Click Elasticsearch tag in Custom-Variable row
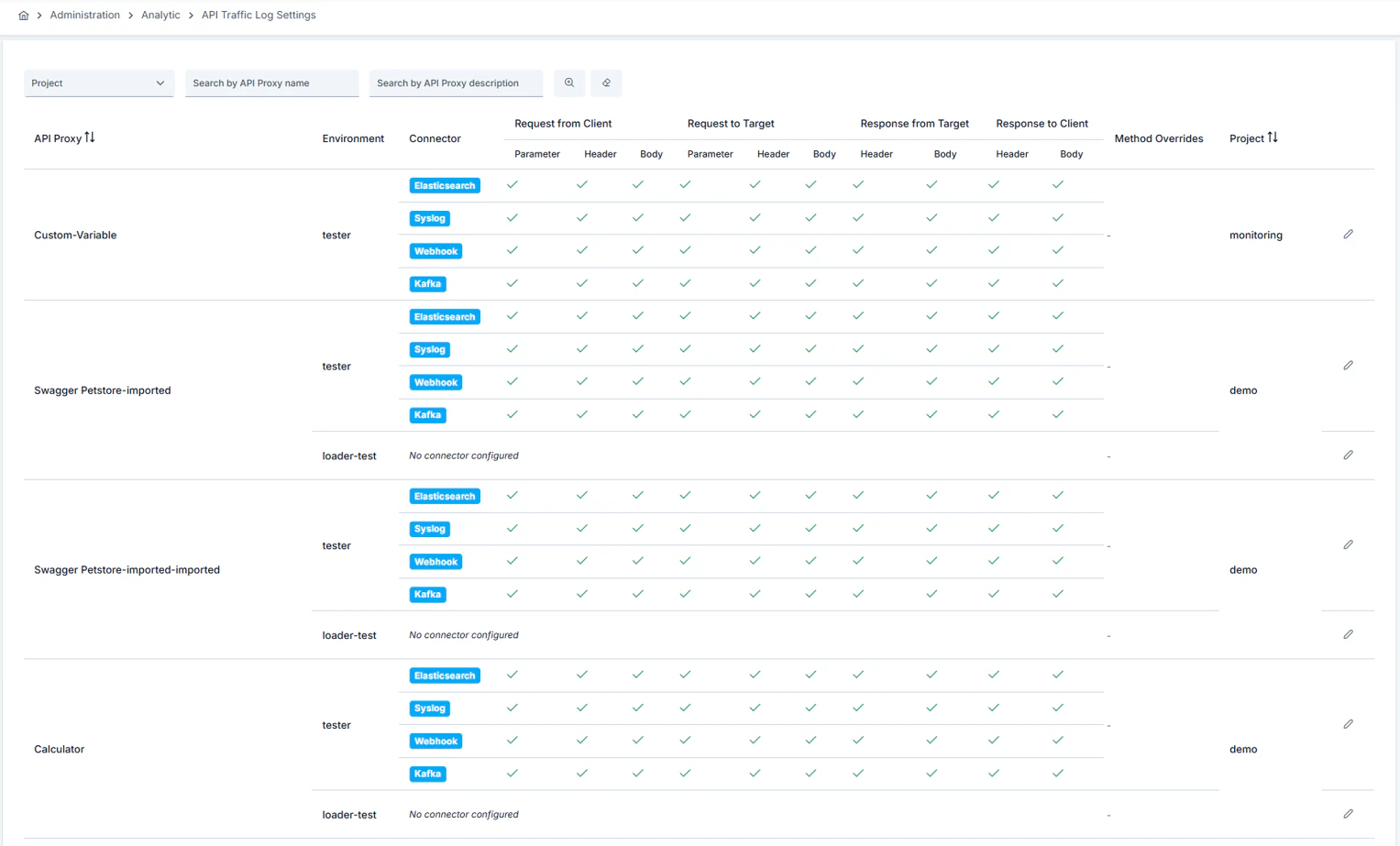Image resolution: width=1400 pixels, height=846 pixels. [x=445, y=186]
